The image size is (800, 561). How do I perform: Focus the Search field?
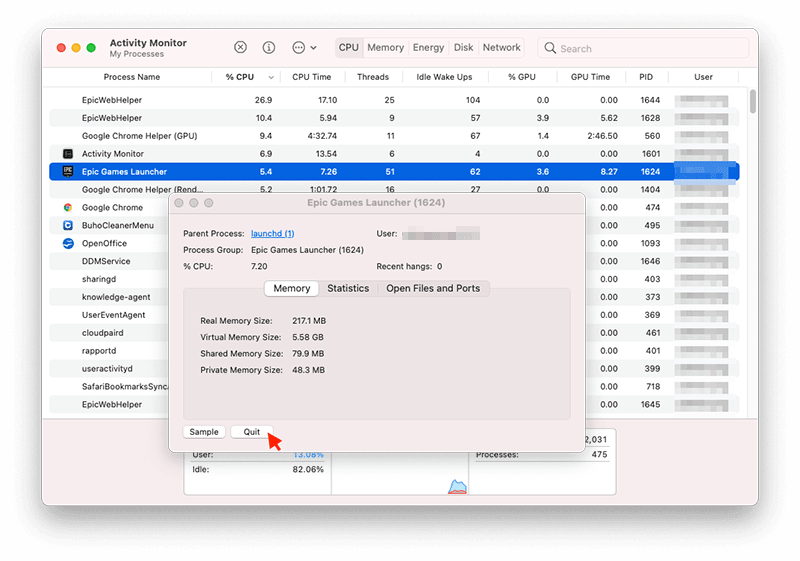click(643, 48)
